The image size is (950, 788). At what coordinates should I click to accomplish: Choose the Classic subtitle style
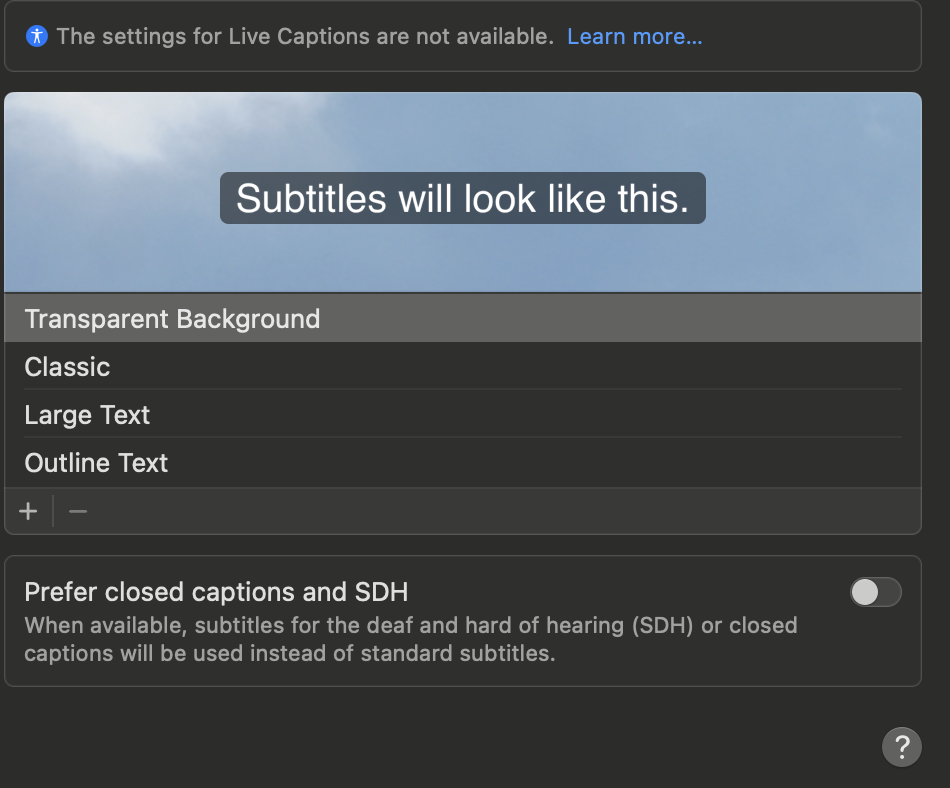(67, 367)
